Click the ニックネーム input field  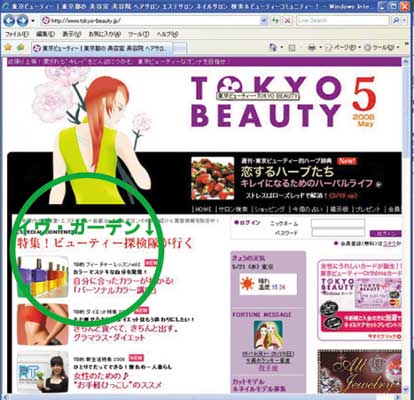338,224
